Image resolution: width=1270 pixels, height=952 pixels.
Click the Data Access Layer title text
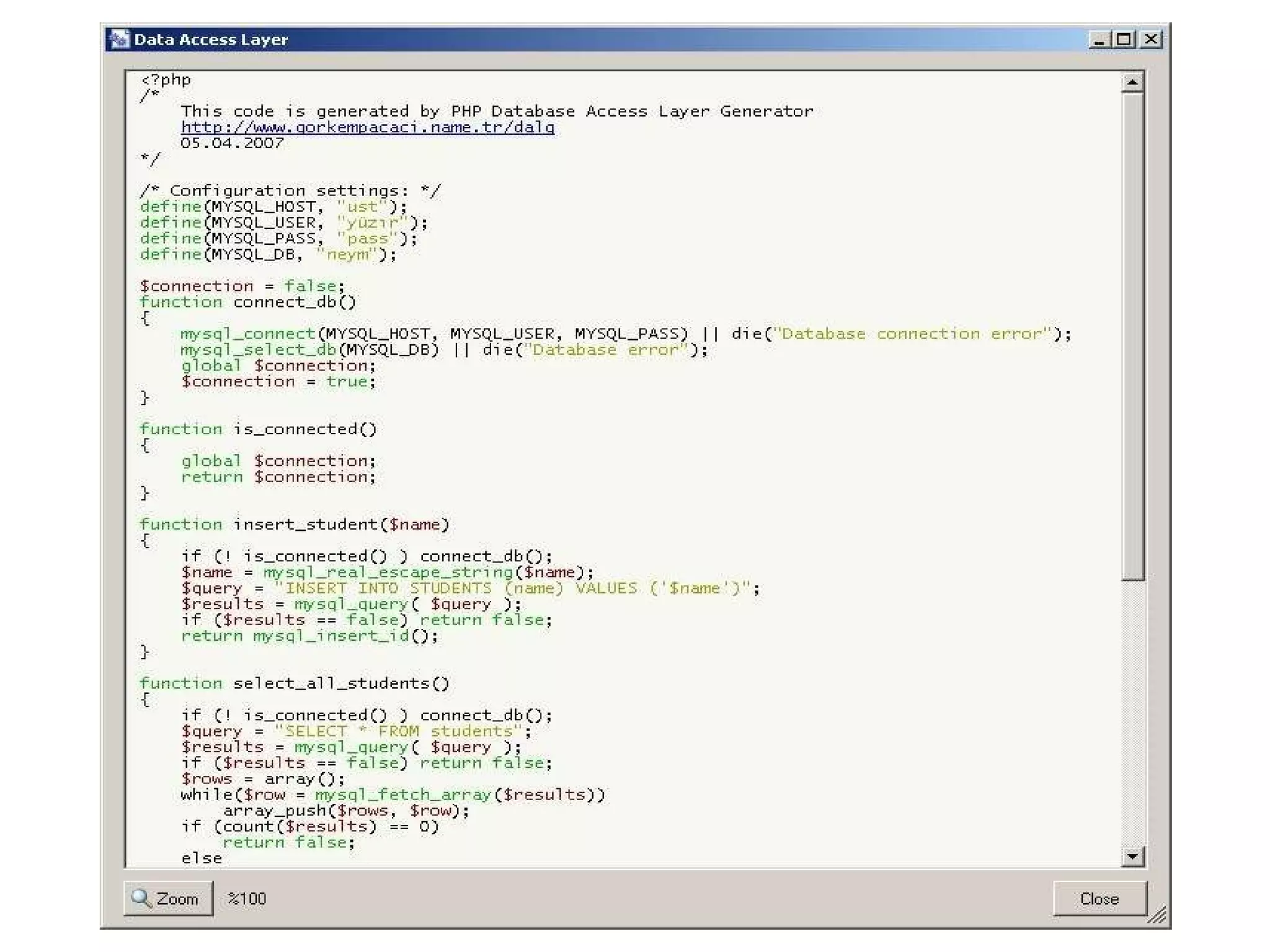click(x=211, y=40)
